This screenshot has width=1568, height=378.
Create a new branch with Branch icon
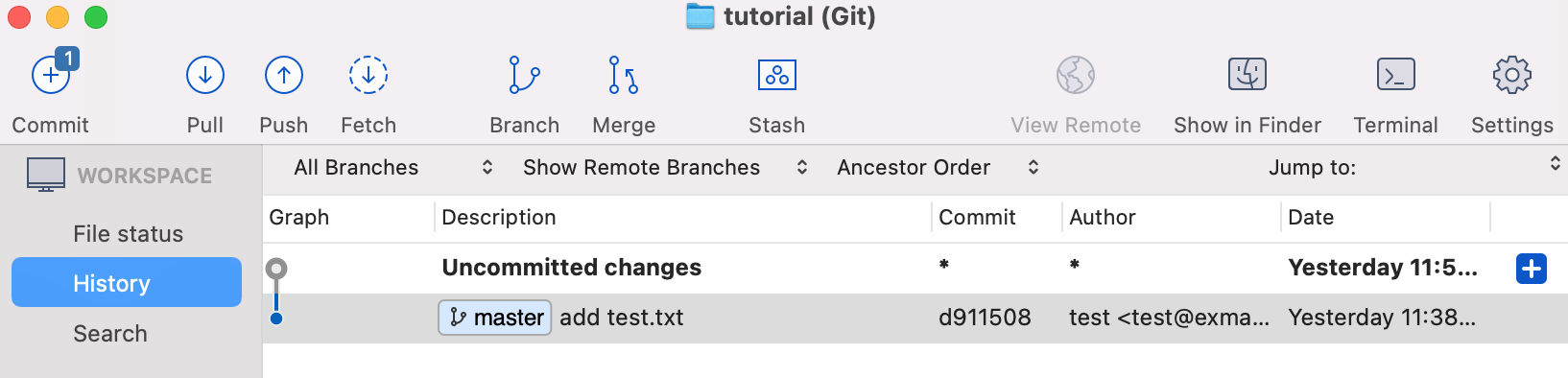524,75
